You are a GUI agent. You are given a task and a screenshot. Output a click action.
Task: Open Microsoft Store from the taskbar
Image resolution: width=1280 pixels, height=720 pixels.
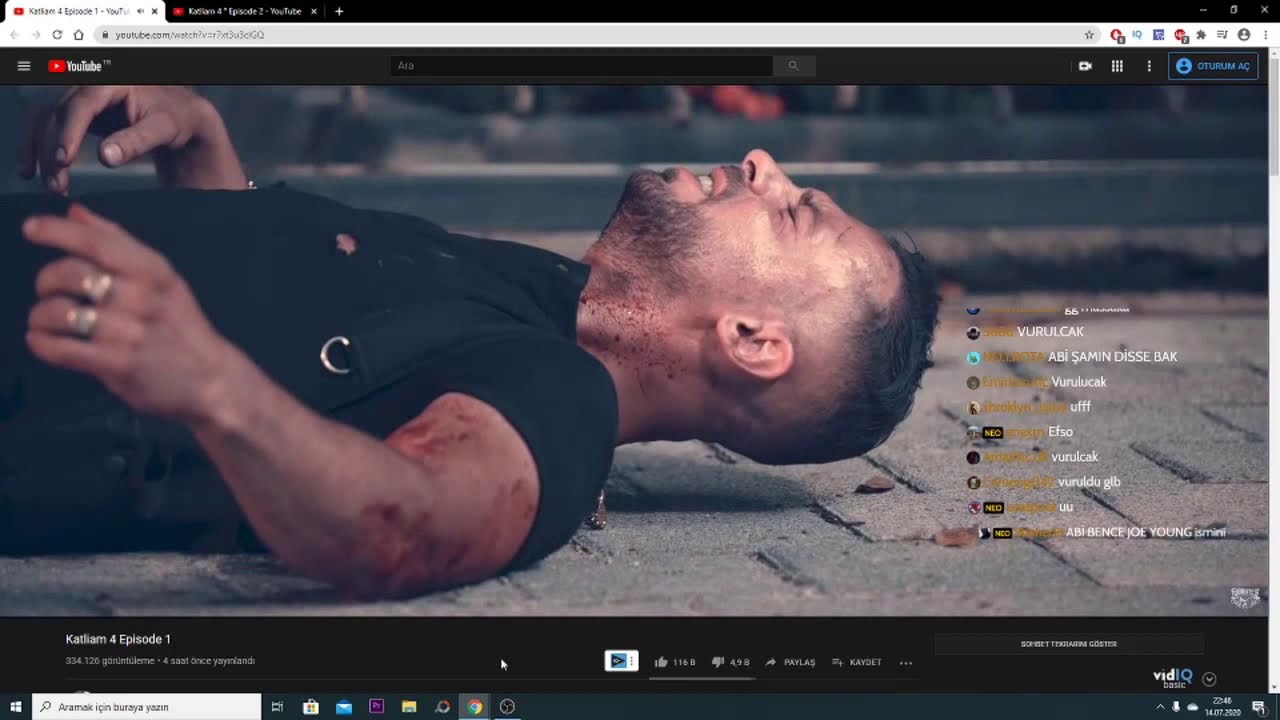pyautogui.click(x=311, y=707)
